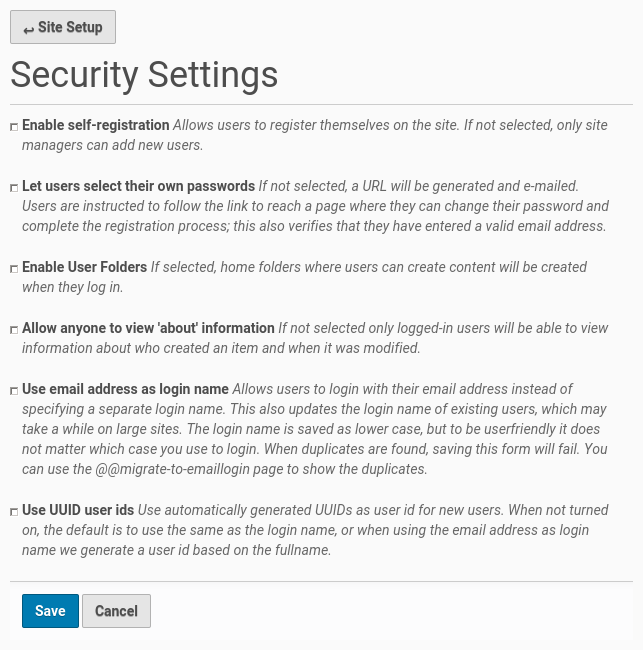Toggle the Enable User Folders checkbox
This screenshot has height=650, width=643.
(14, 268)
